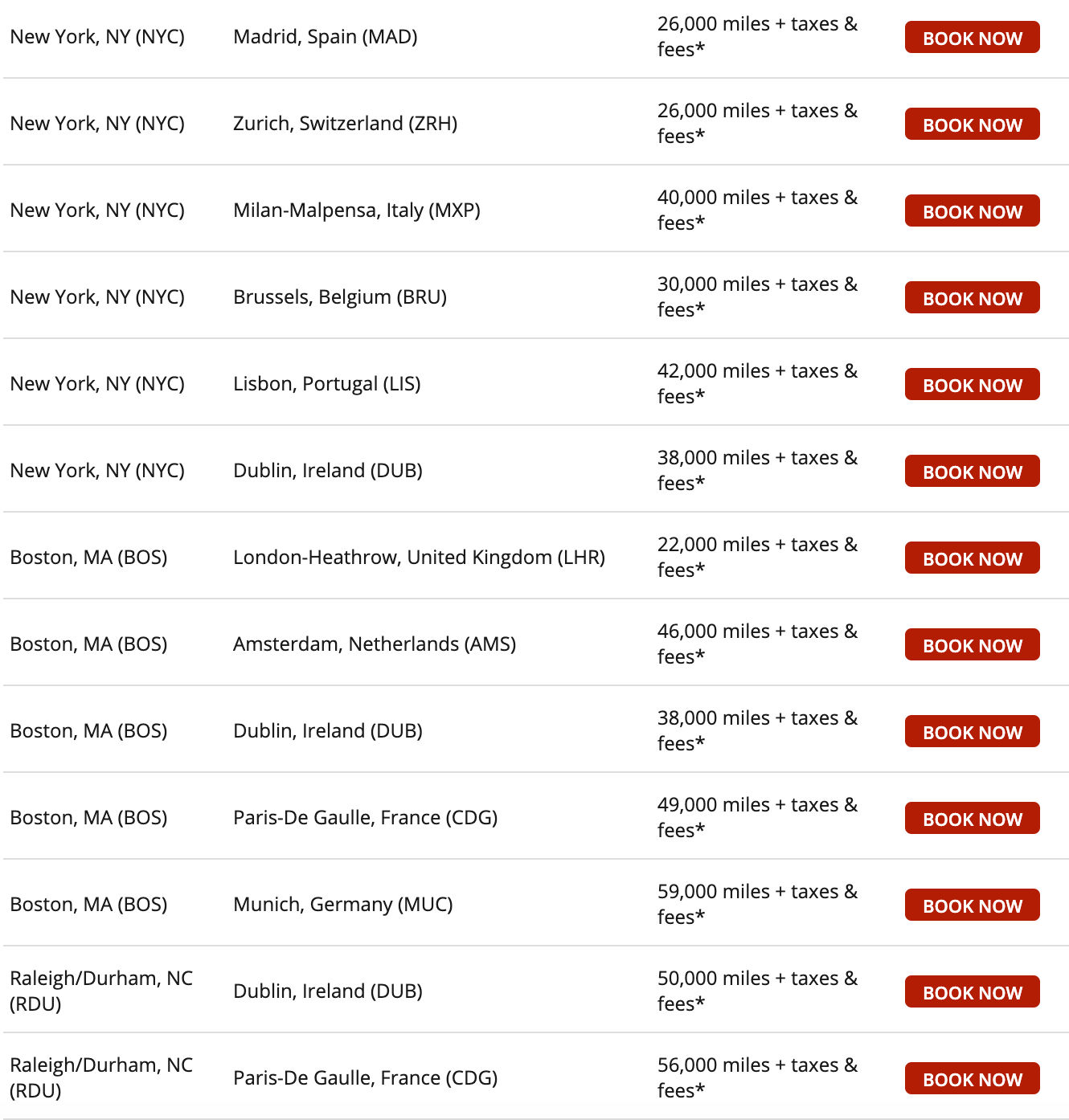Book the New York to Milan-Malpensa award
Screen dimensions: 1069x1120
point(972,211)
